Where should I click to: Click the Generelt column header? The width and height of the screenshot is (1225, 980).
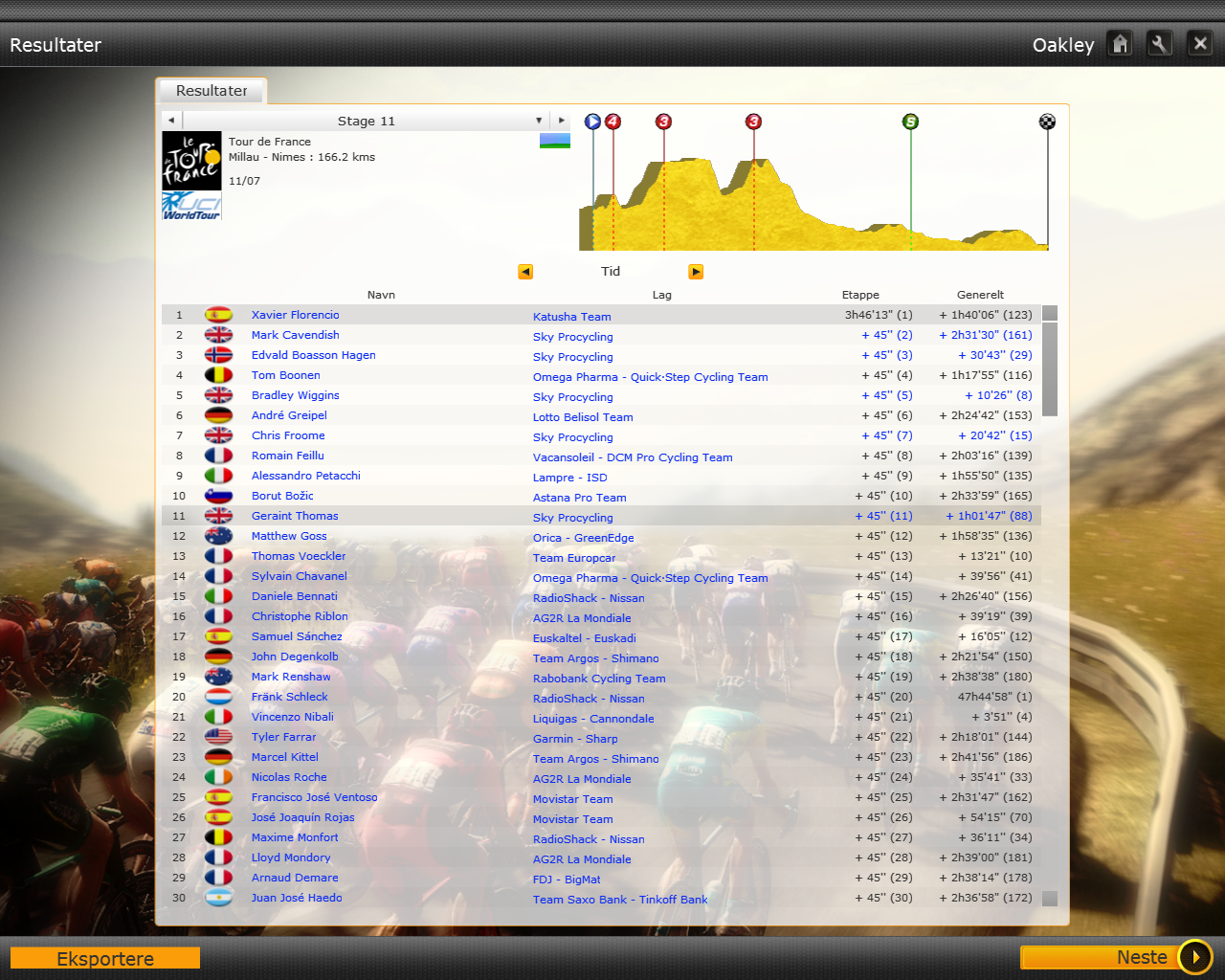pyautogui.click(x=980, y=295)
